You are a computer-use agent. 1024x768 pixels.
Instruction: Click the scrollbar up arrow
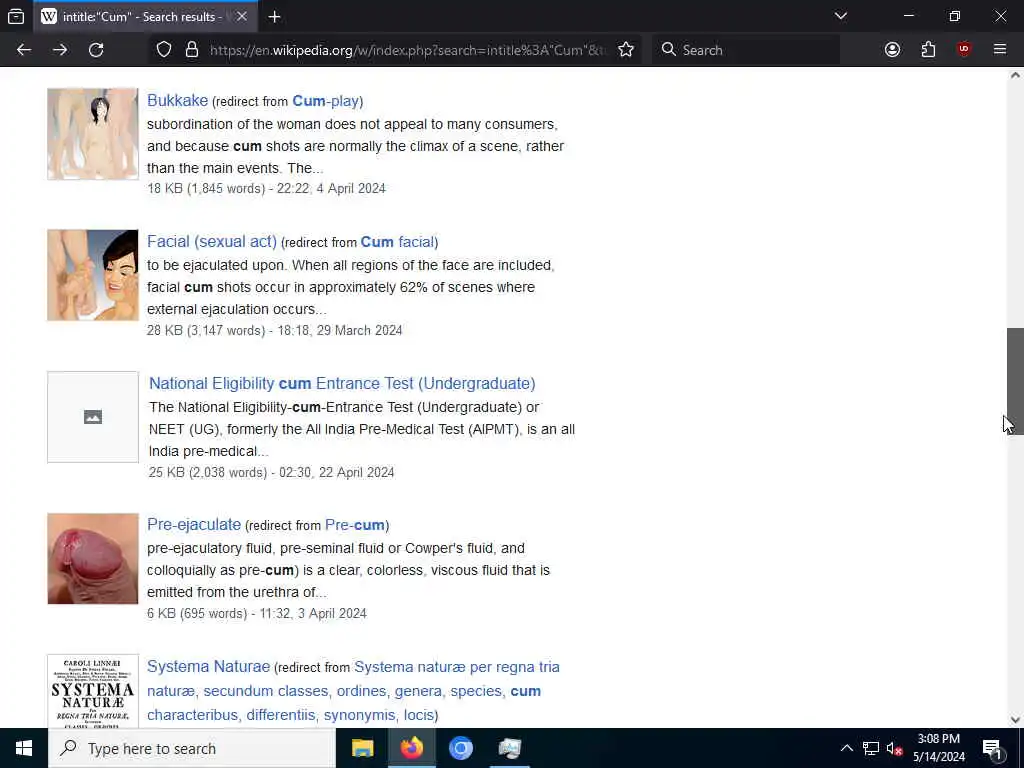pos(1015,75)
